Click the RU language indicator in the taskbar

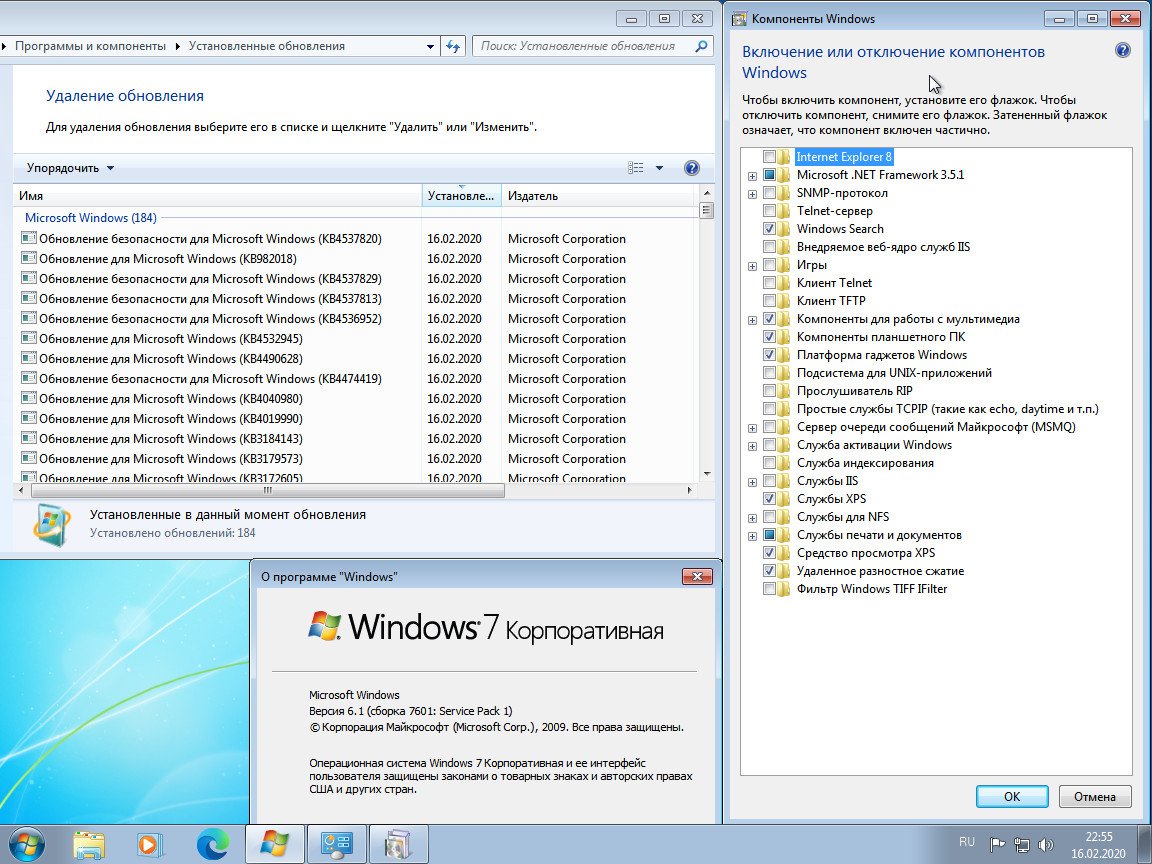click(x=967, y=842)
